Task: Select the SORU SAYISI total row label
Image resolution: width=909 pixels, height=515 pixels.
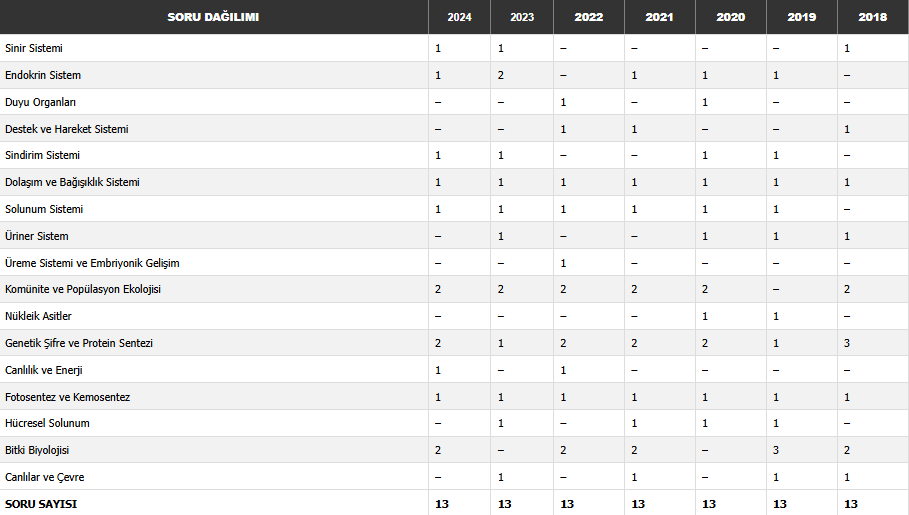Action: coord(41,504)
